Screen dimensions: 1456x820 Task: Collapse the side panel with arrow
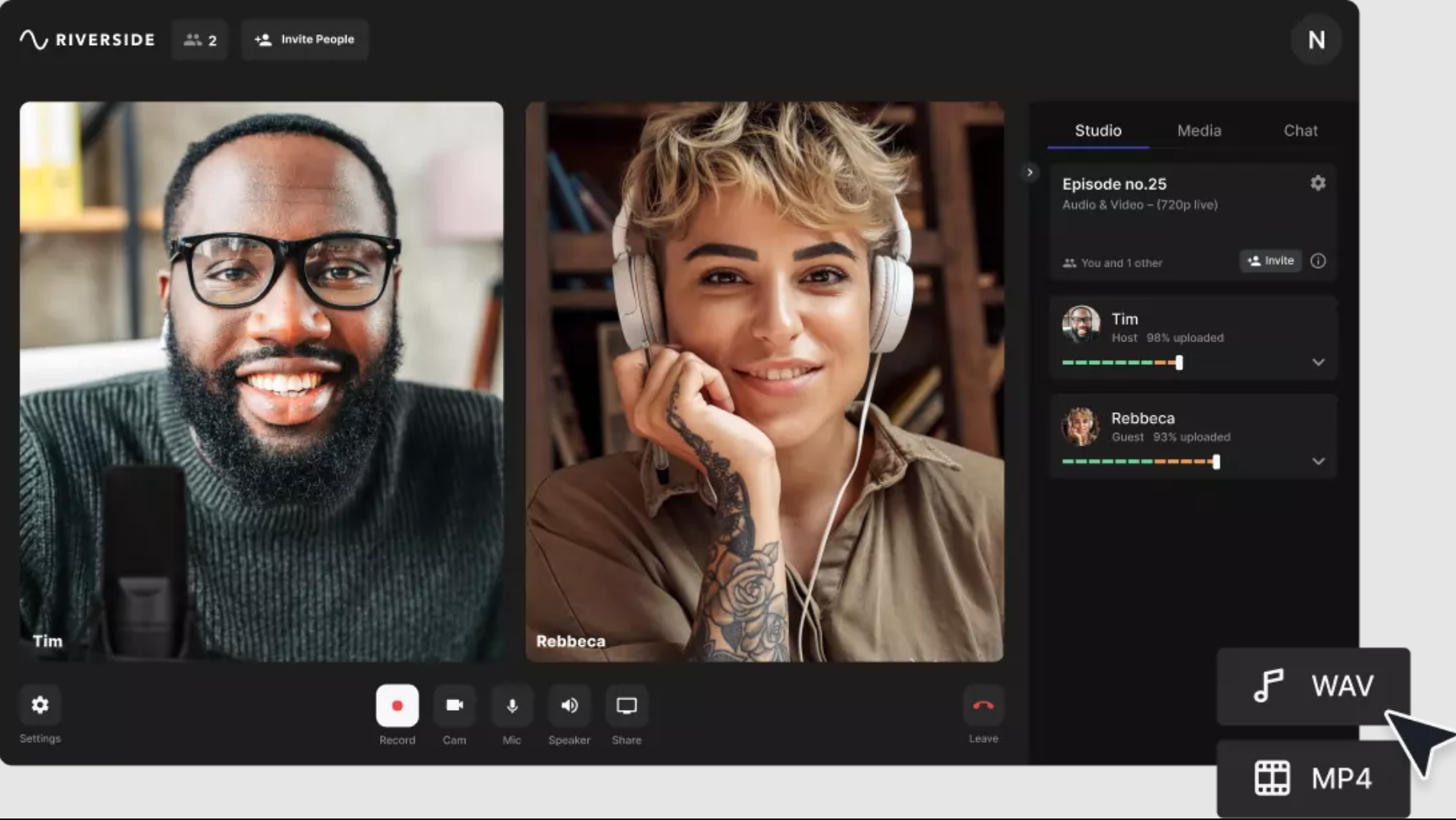click(1029, 173)
